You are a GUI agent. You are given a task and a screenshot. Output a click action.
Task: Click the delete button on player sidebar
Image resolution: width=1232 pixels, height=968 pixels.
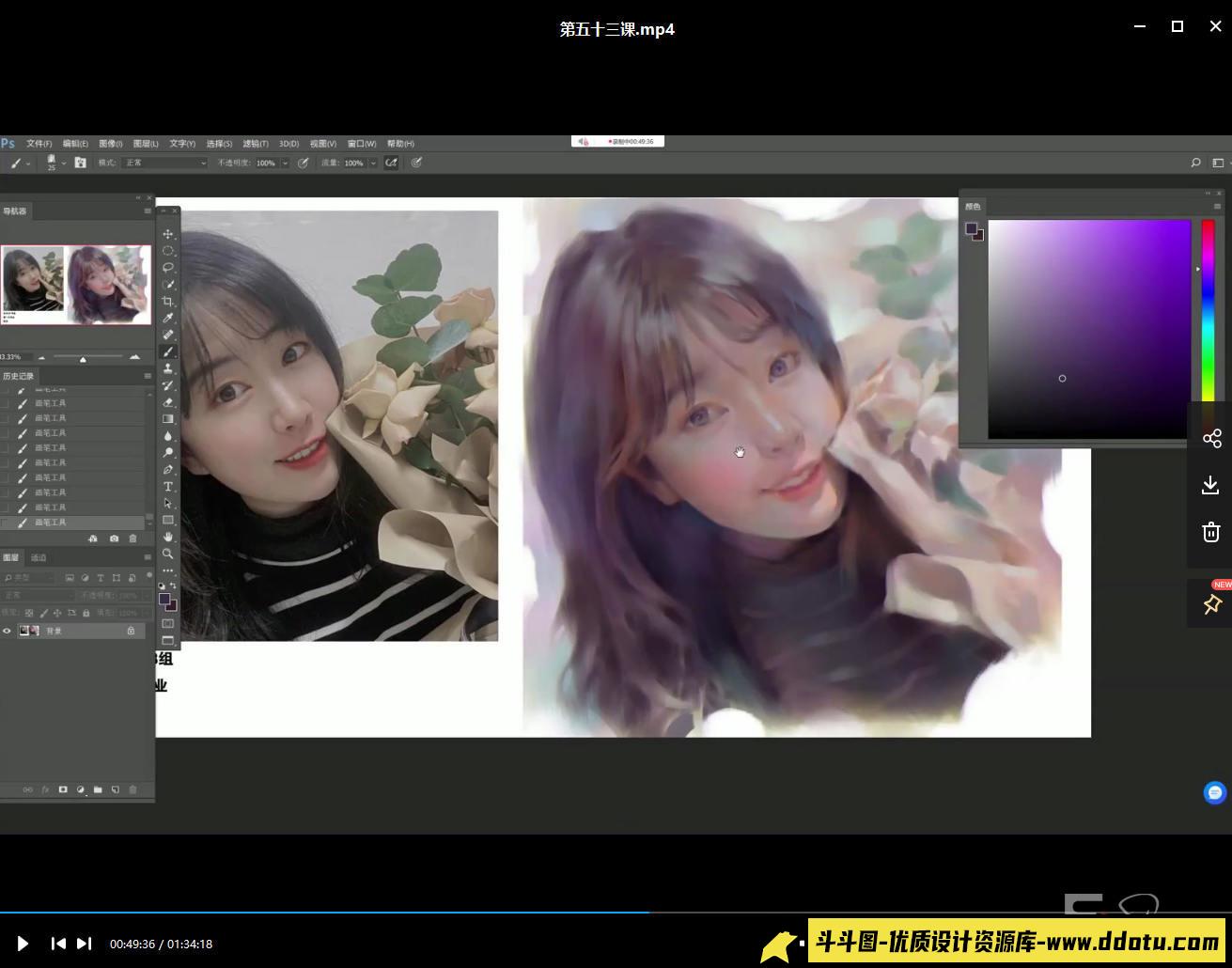[1210, 531]
